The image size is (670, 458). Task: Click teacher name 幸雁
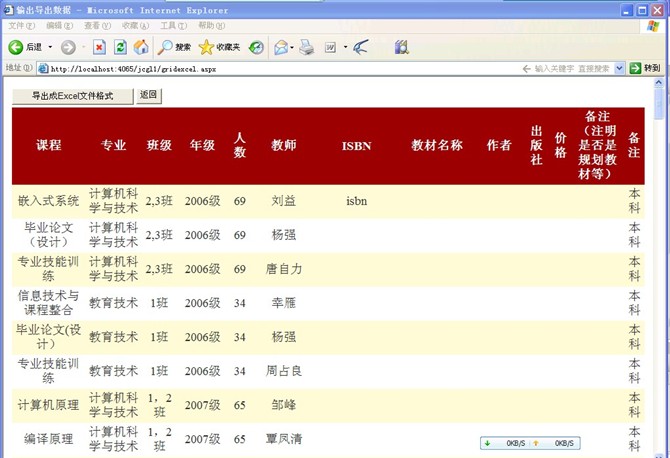pos(284,303)
